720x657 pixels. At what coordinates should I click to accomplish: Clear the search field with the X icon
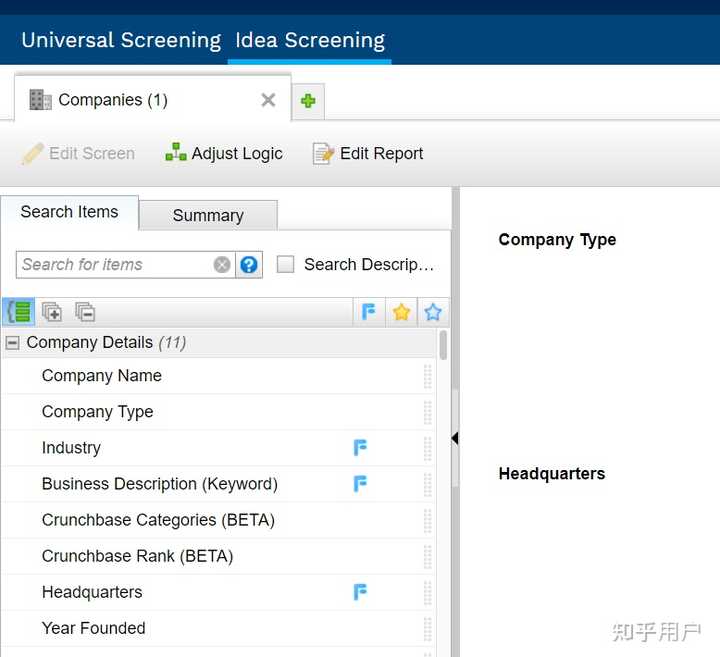pyautogui.click(x=222, y=264)
